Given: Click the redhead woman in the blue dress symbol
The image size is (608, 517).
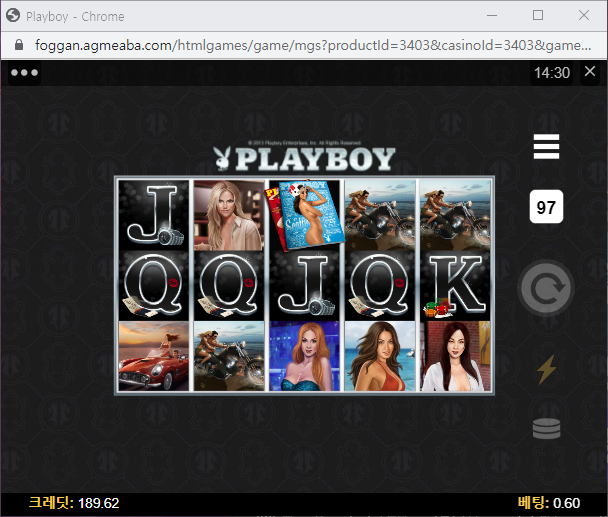Looking at the screenshot, I should (305, 356).
